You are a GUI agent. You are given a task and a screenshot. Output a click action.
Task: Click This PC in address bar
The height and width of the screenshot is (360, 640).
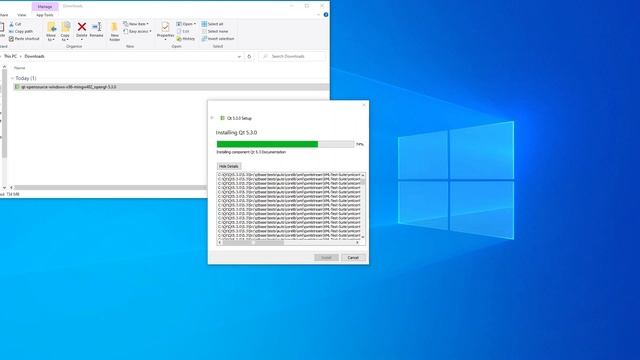(x=11, y=56)
